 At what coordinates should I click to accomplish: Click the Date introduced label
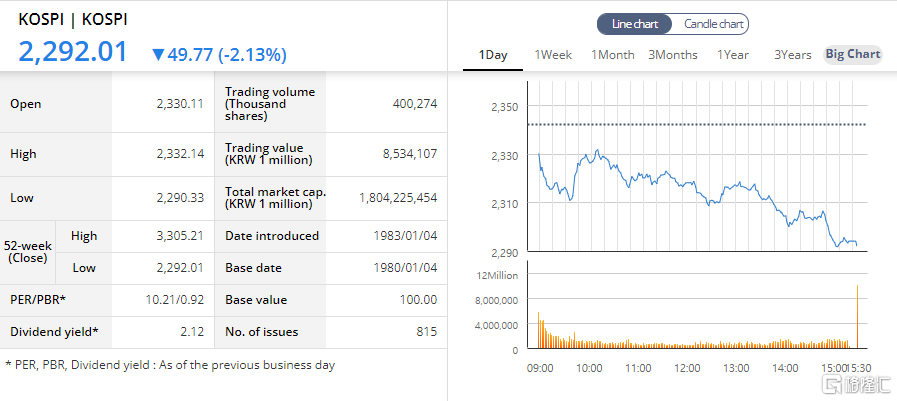click(272, 236)
